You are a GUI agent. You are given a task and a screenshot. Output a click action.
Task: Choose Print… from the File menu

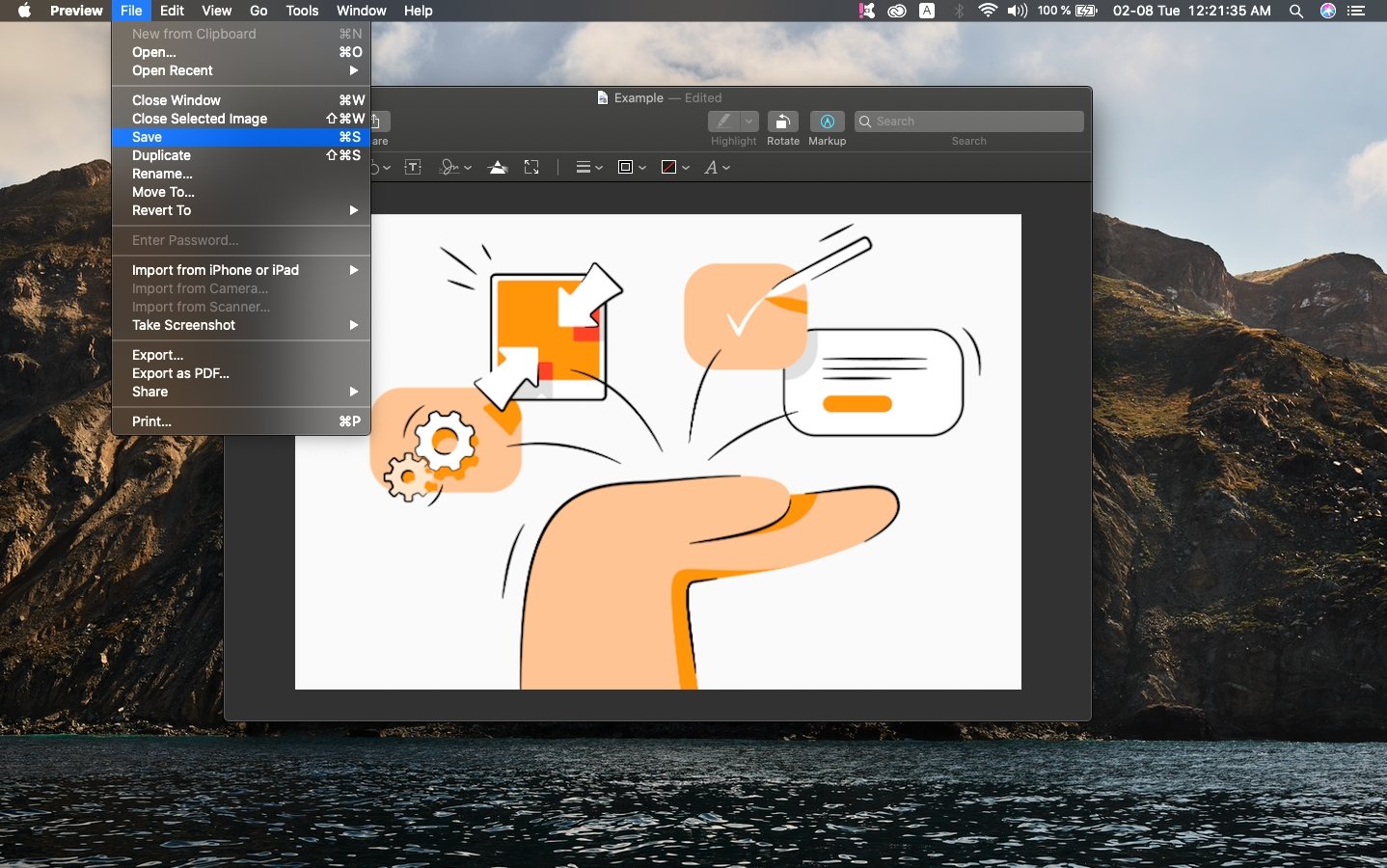(241, 421)
